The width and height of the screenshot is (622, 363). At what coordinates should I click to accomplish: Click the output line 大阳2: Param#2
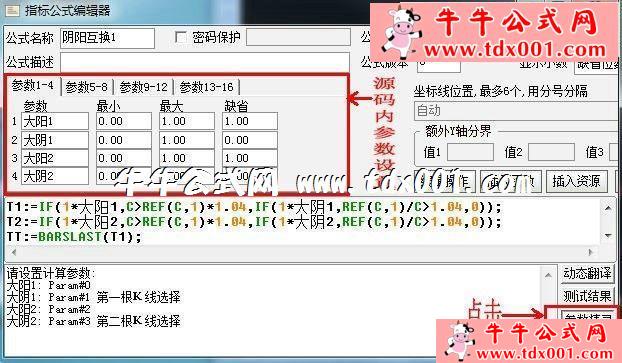48,309
